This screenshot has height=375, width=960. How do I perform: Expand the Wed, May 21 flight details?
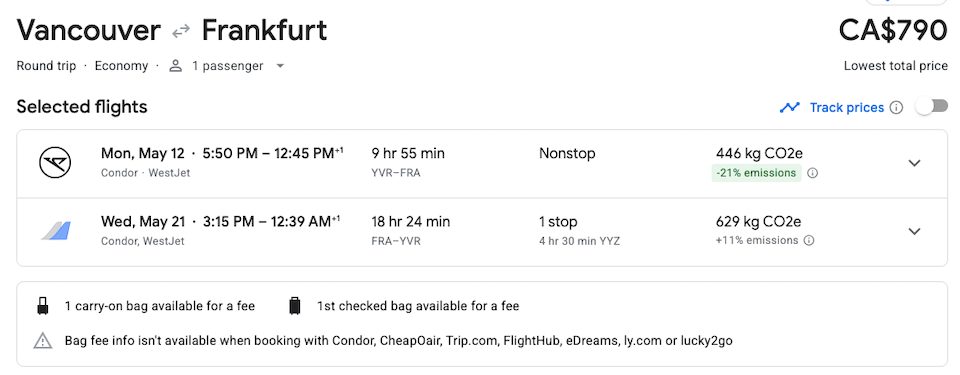[914, 231]
